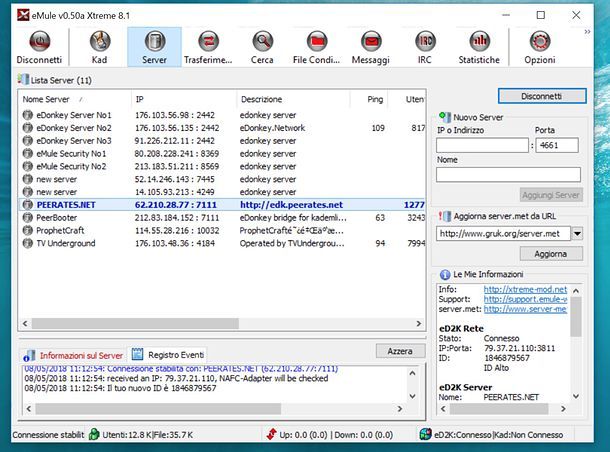
Task: Select the Server toolbar icon
Action: point(154,41)
